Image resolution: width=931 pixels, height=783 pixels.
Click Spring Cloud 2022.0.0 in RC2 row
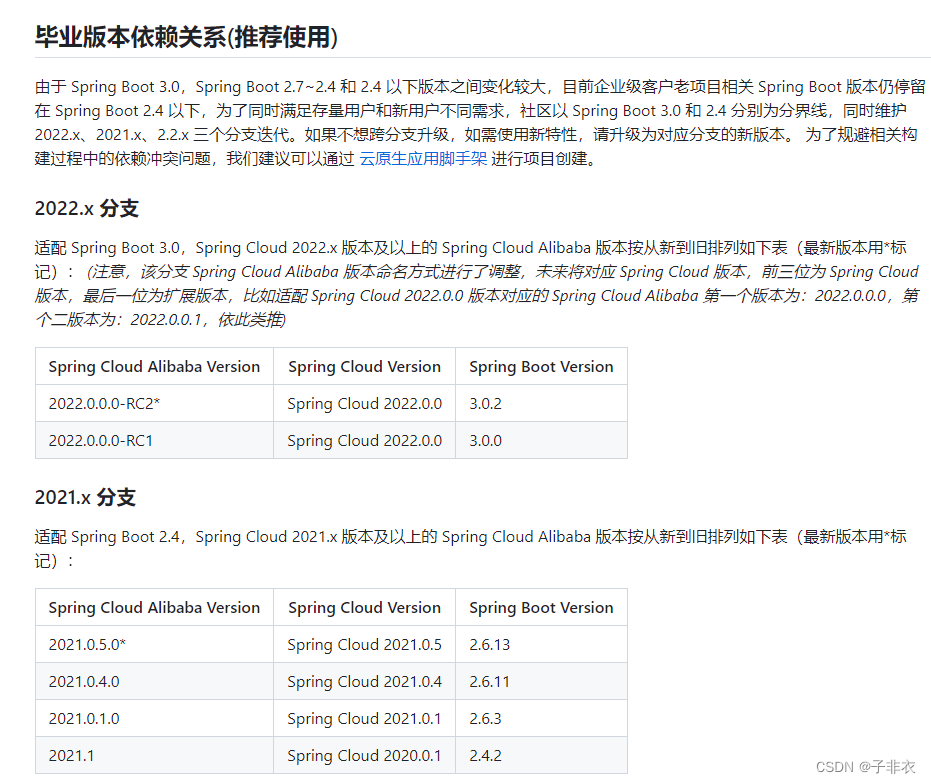pos(365,404)
